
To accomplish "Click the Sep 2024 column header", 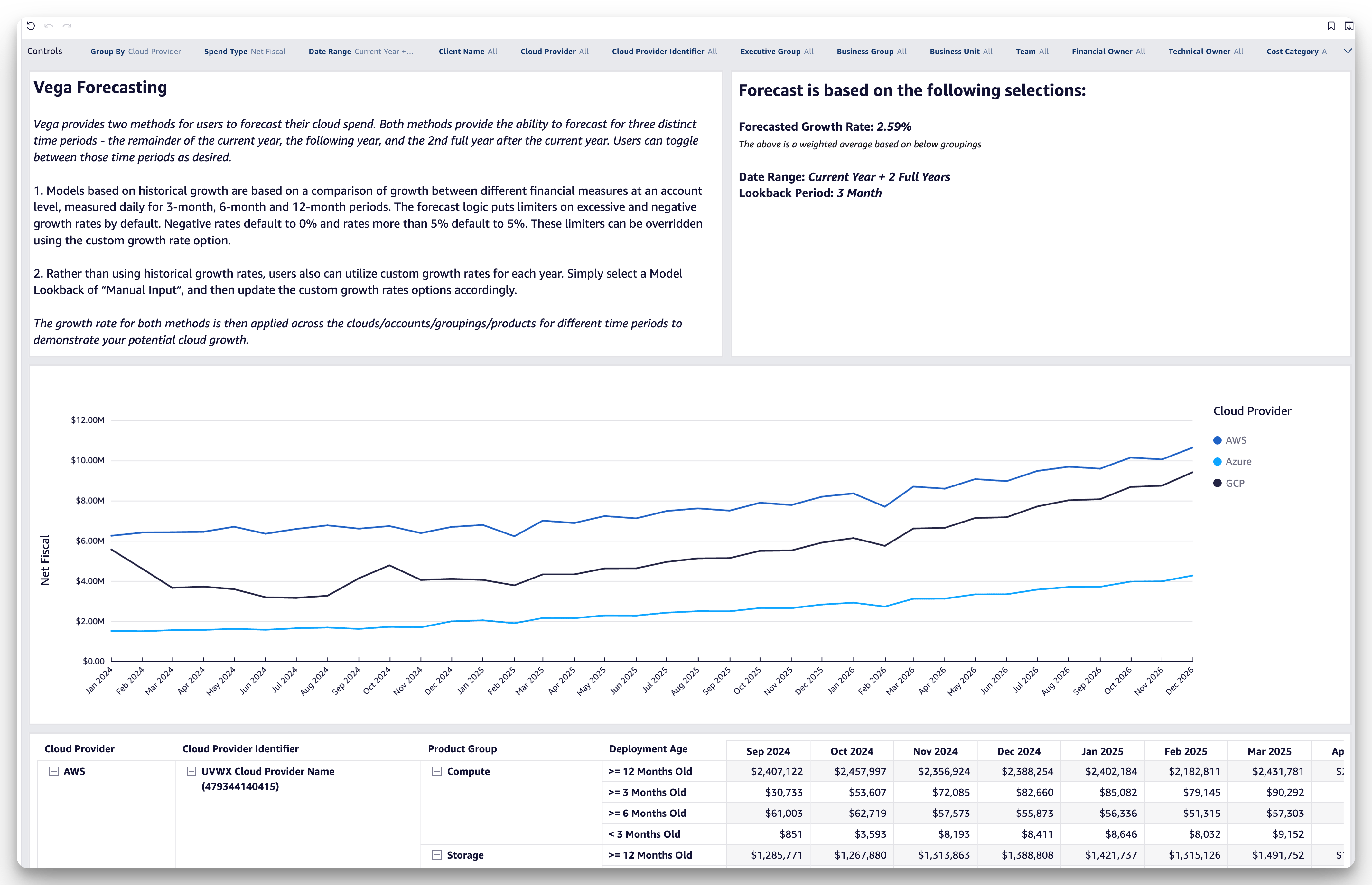I will coord(768,751).
